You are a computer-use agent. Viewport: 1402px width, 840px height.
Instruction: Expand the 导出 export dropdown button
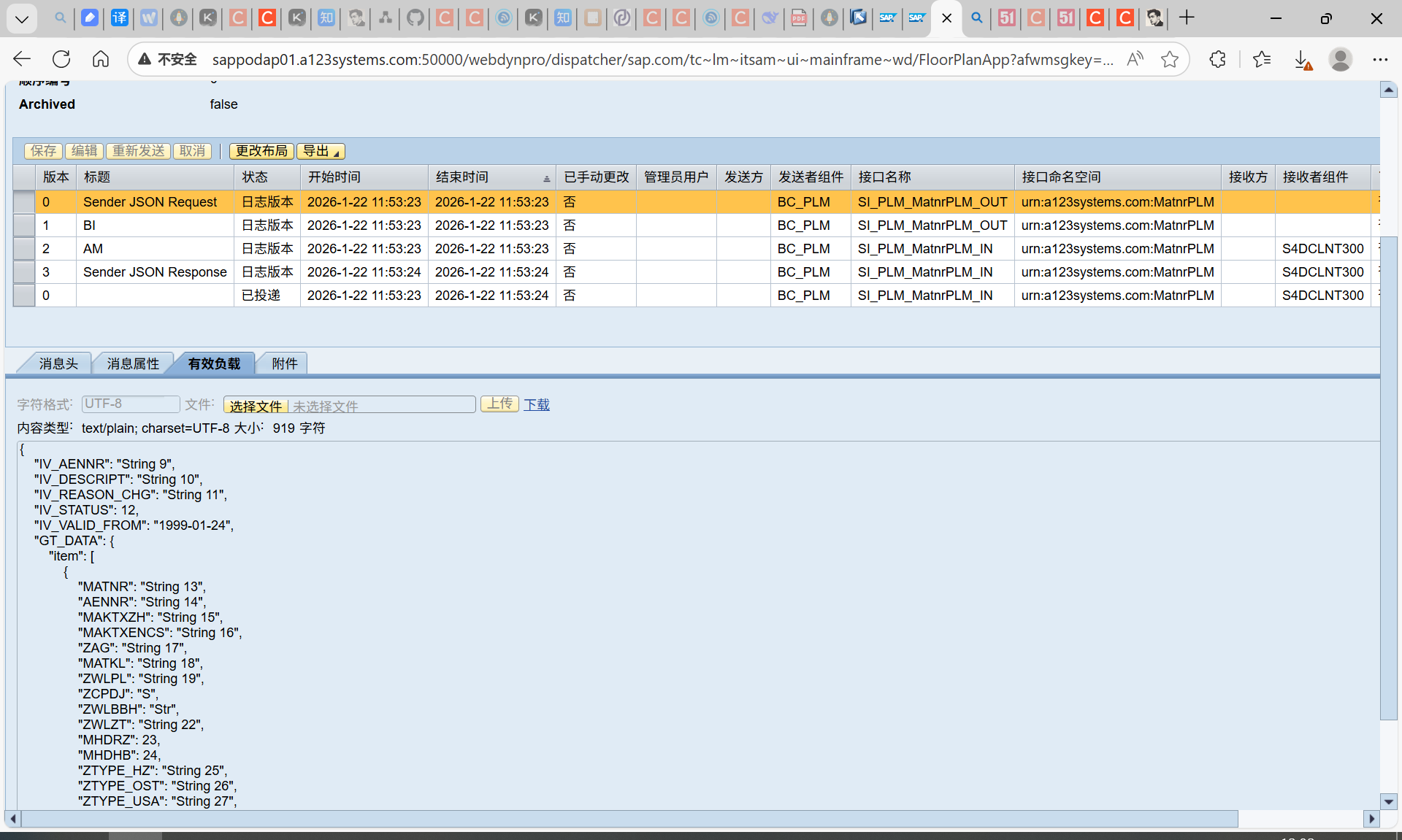[321, 151]
